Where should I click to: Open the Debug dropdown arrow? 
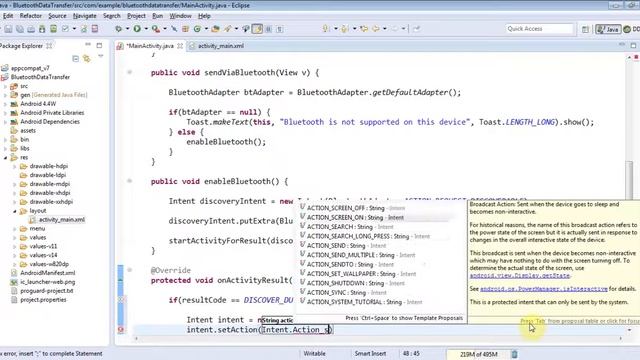(127, 29)
